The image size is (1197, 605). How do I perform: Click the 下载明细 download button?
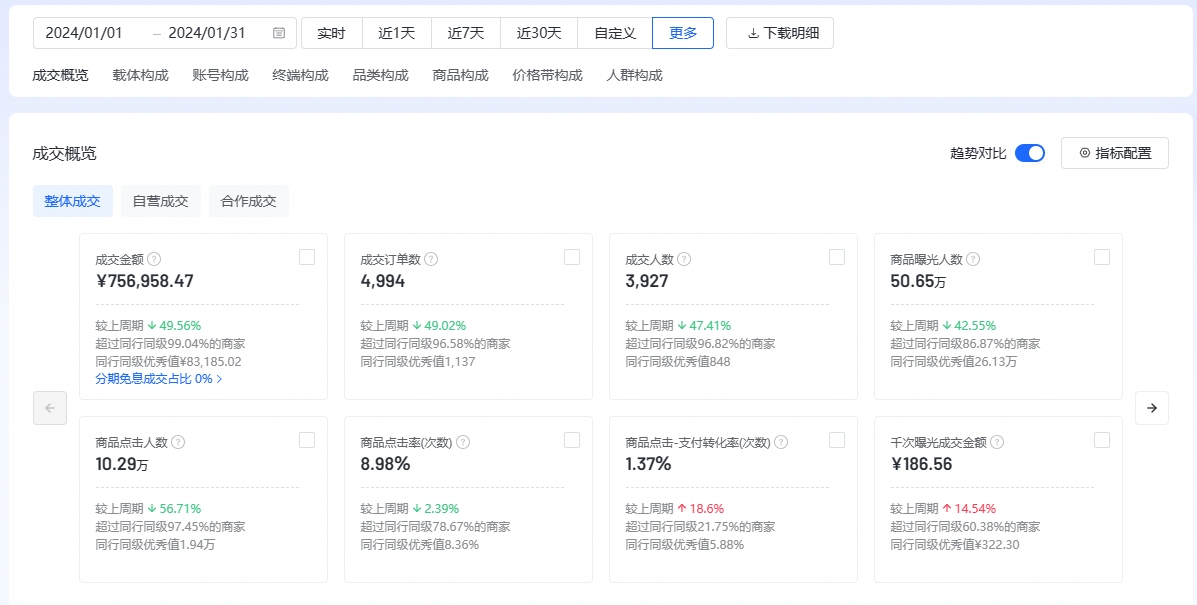(780, 33)
